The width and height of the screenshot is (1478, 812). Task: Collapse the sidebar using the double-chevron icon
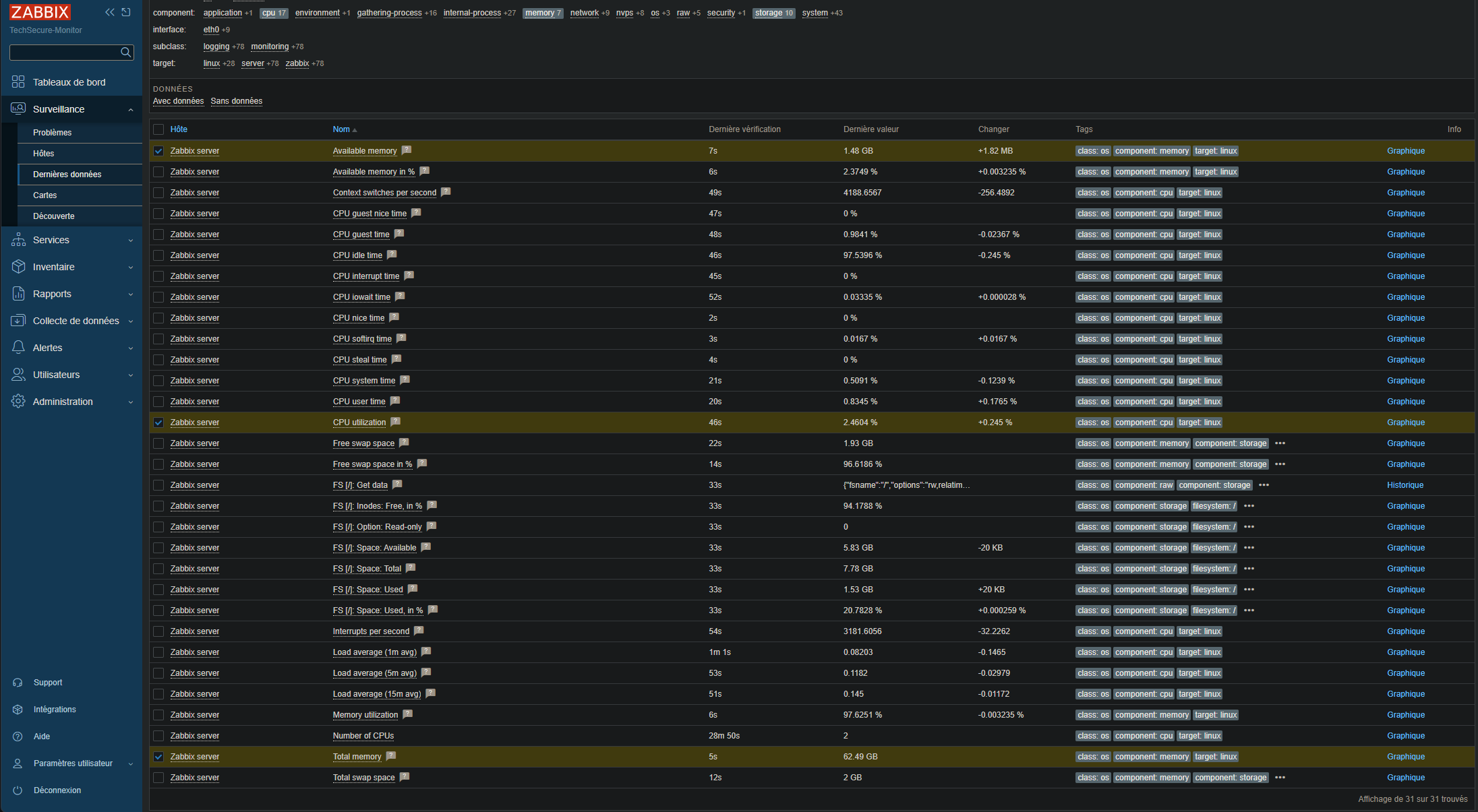coord(110,12)
